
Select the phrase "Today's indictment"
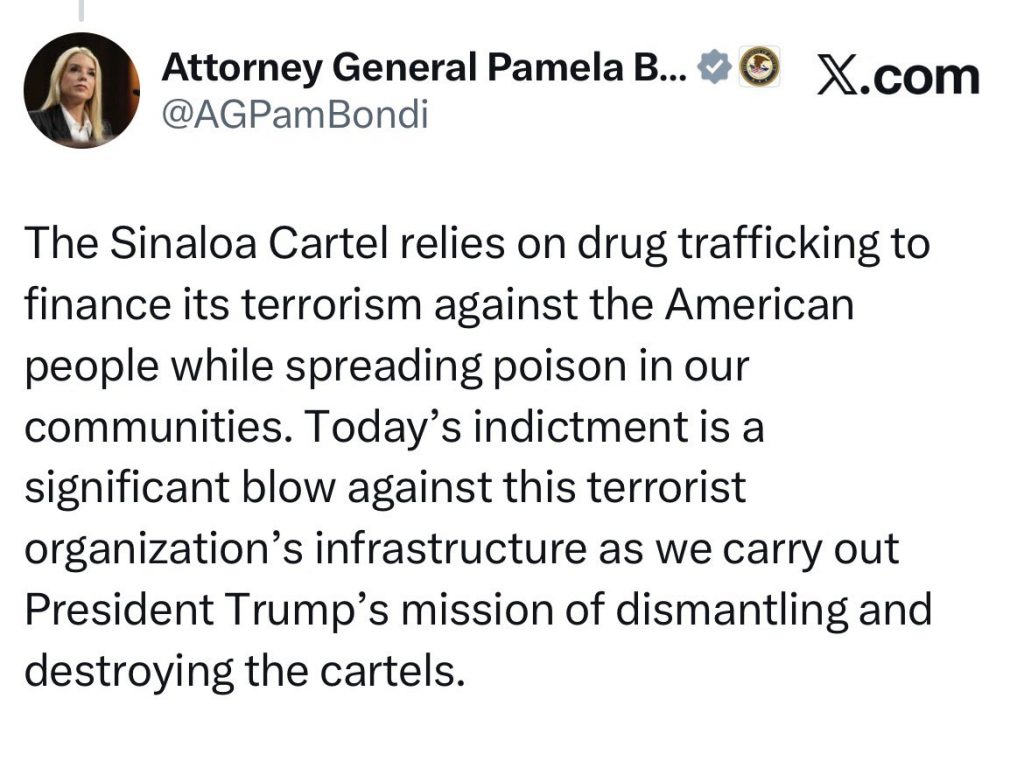coord(497,427)
